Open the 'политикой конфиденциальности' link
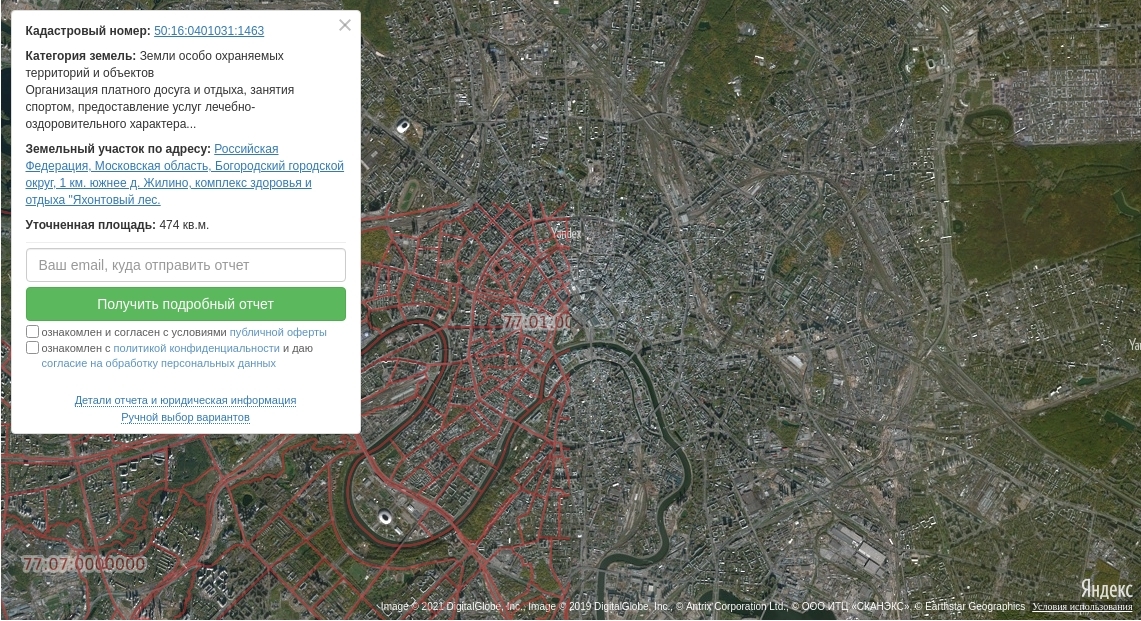This screenshot has height=621, width=1141. tap(196, 348)
